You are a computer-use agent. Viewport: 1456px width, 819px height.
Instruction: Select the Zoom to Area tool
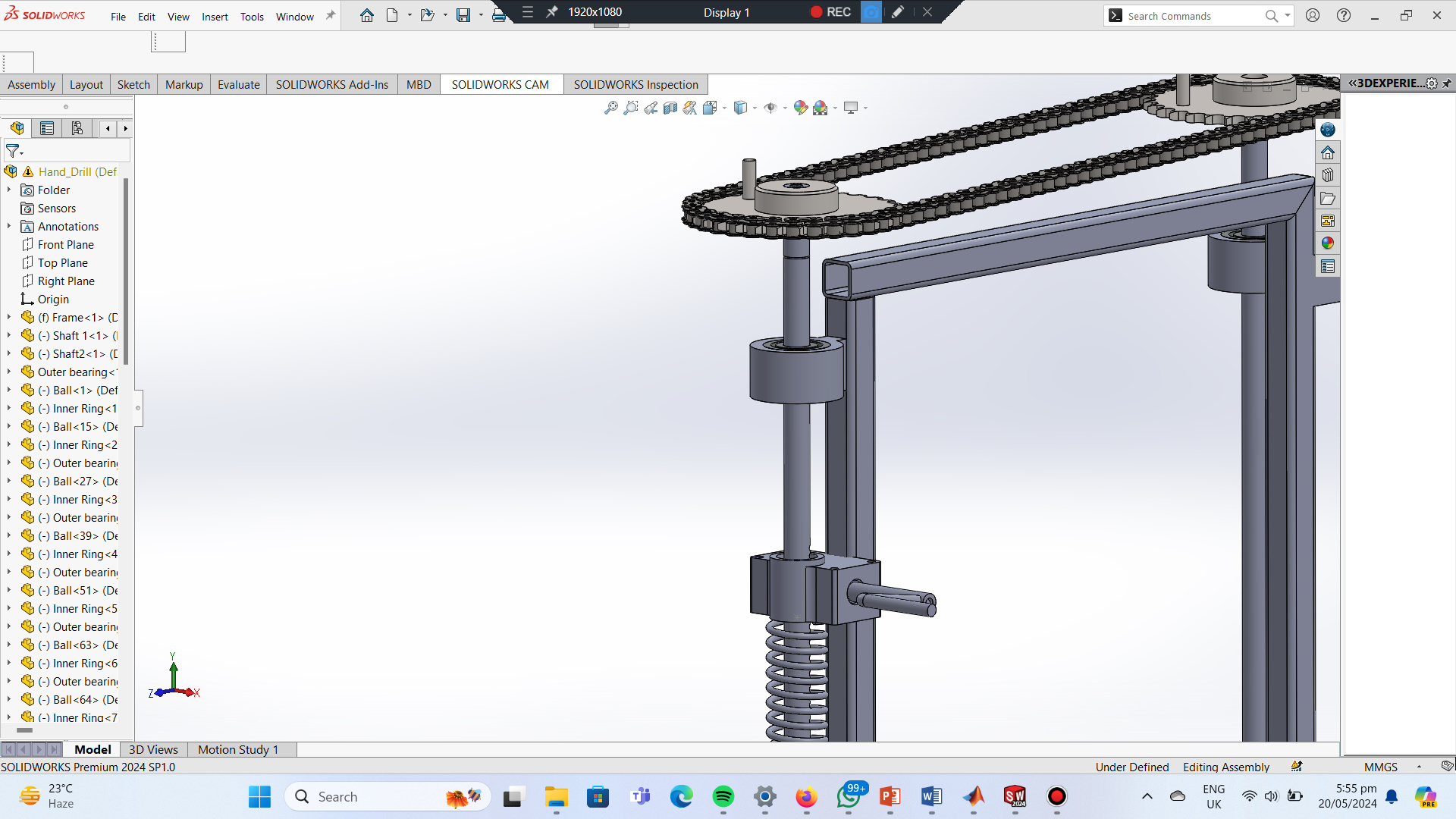pos(630,108)
